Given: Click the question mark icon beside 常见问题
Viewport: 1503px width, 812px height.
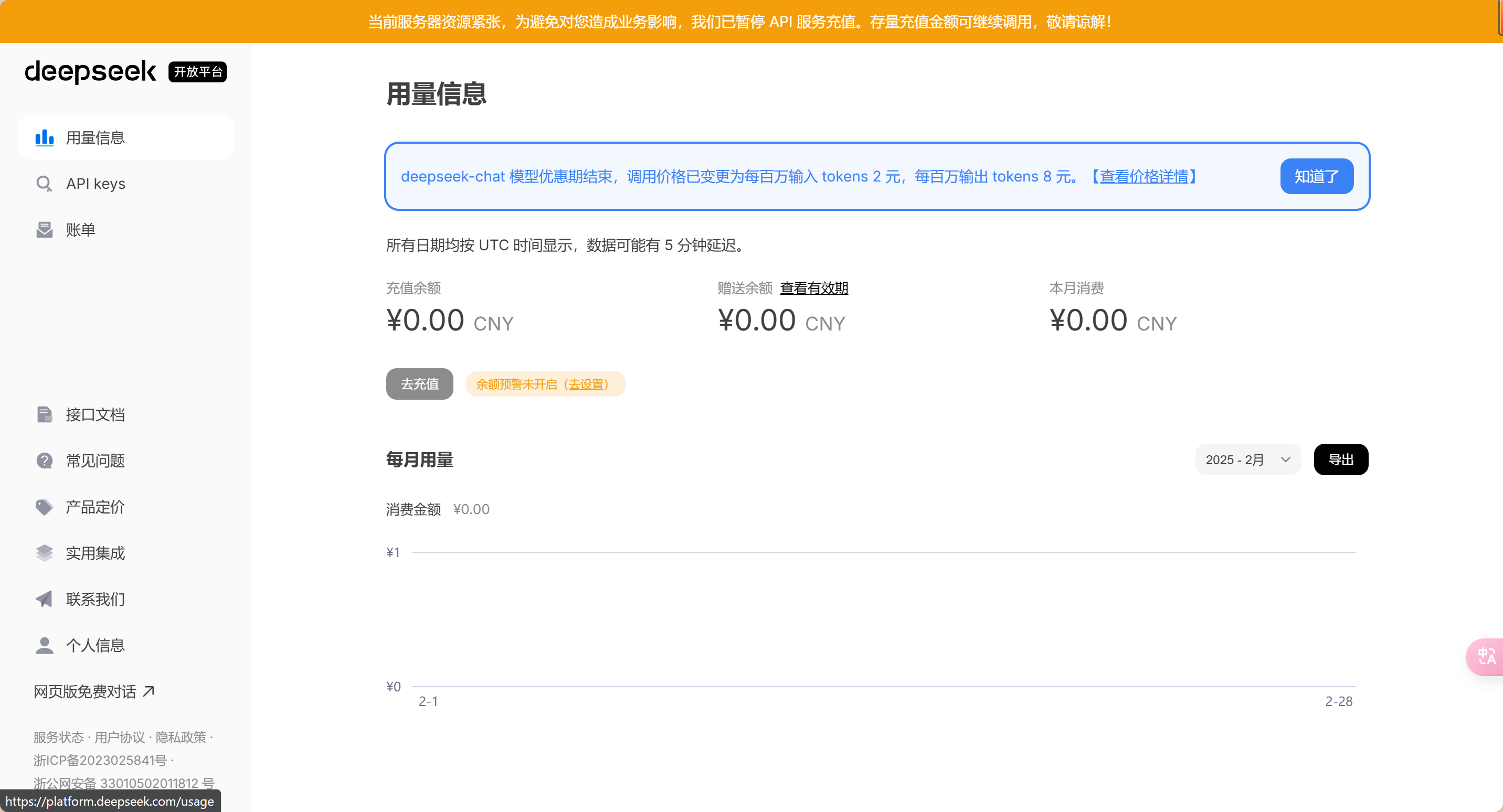Looking at the screenshot, I should pos(44,461).
